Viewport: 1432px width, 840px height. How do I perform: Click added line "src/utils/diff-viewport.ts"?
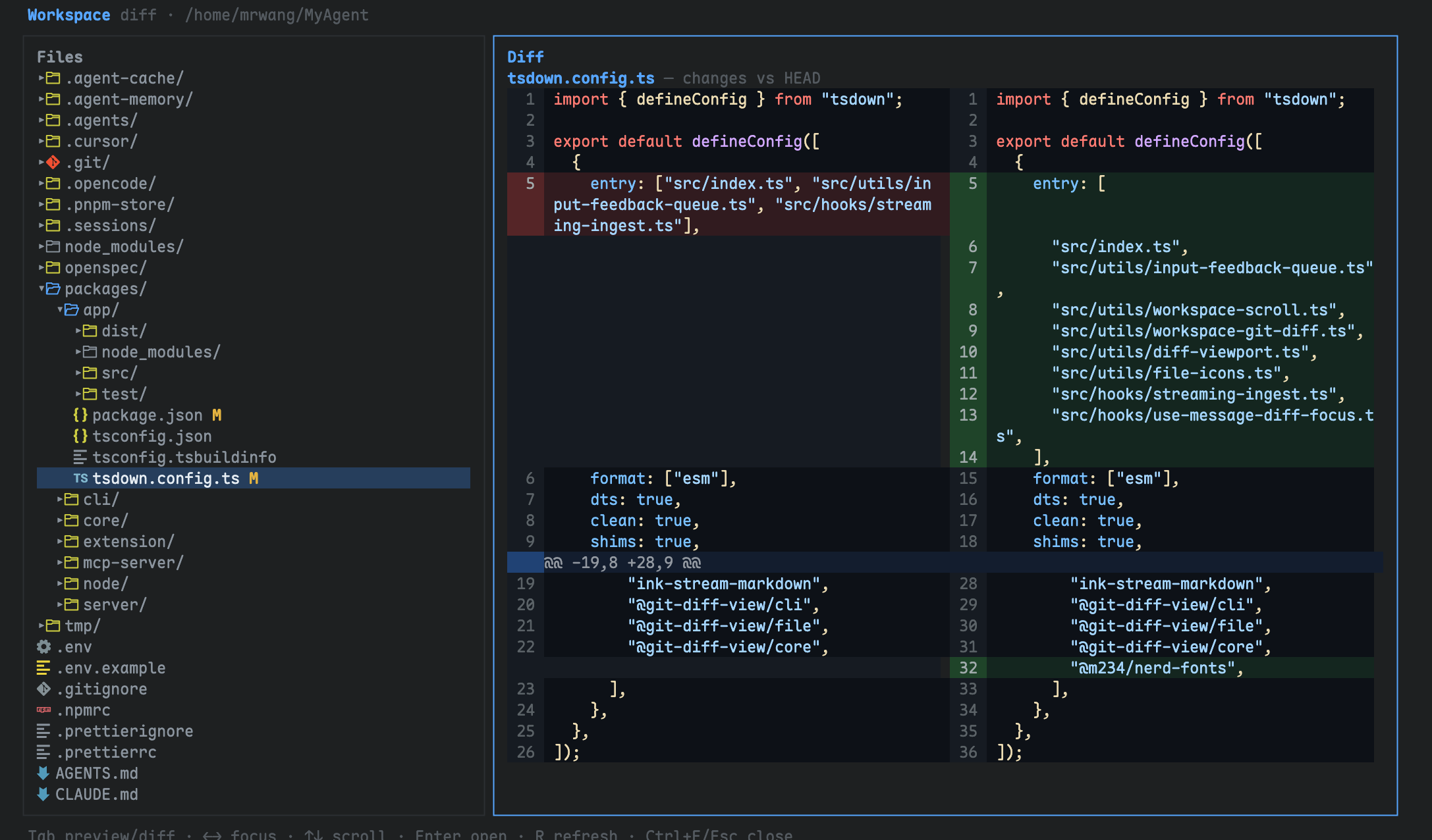(x=1184, y=352)
